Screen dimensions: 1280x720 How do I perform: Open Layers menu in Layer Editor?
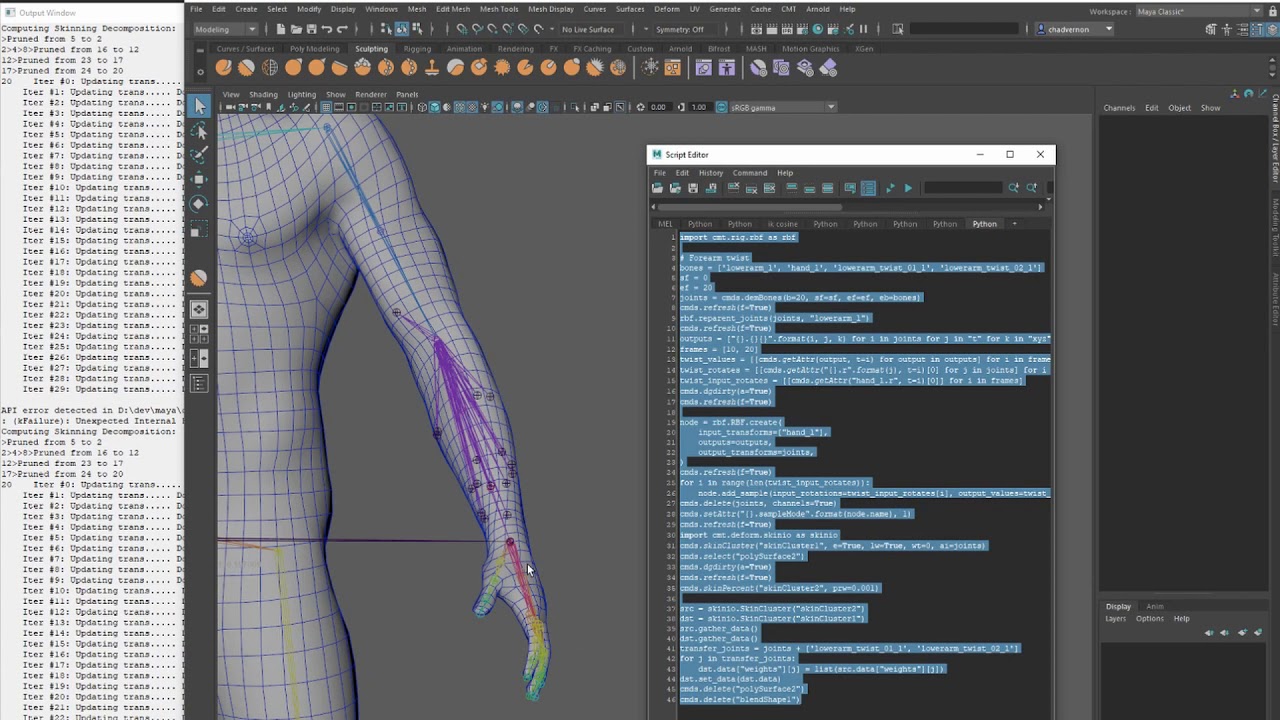pos(1115,618)
